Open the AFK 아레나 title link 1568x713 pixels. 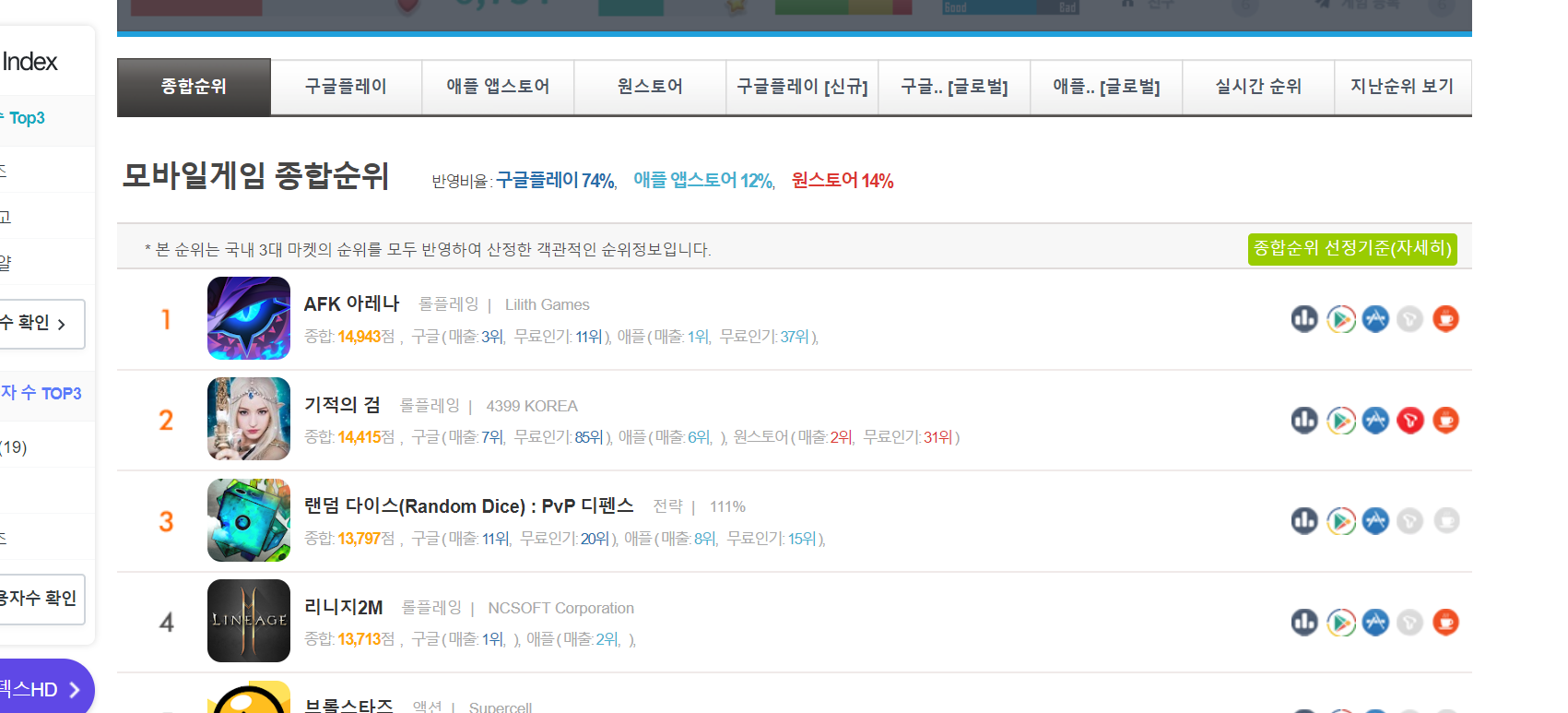[351, 303]
